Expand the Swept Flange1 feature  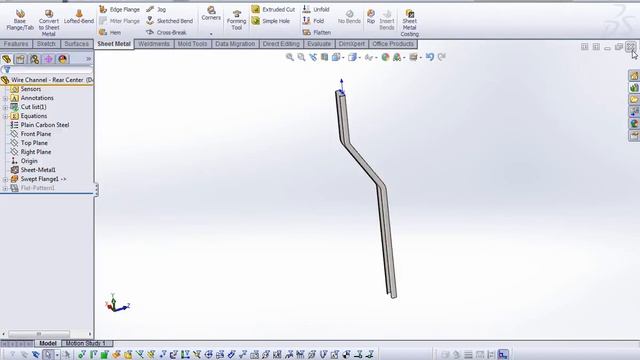pos(5,179)
